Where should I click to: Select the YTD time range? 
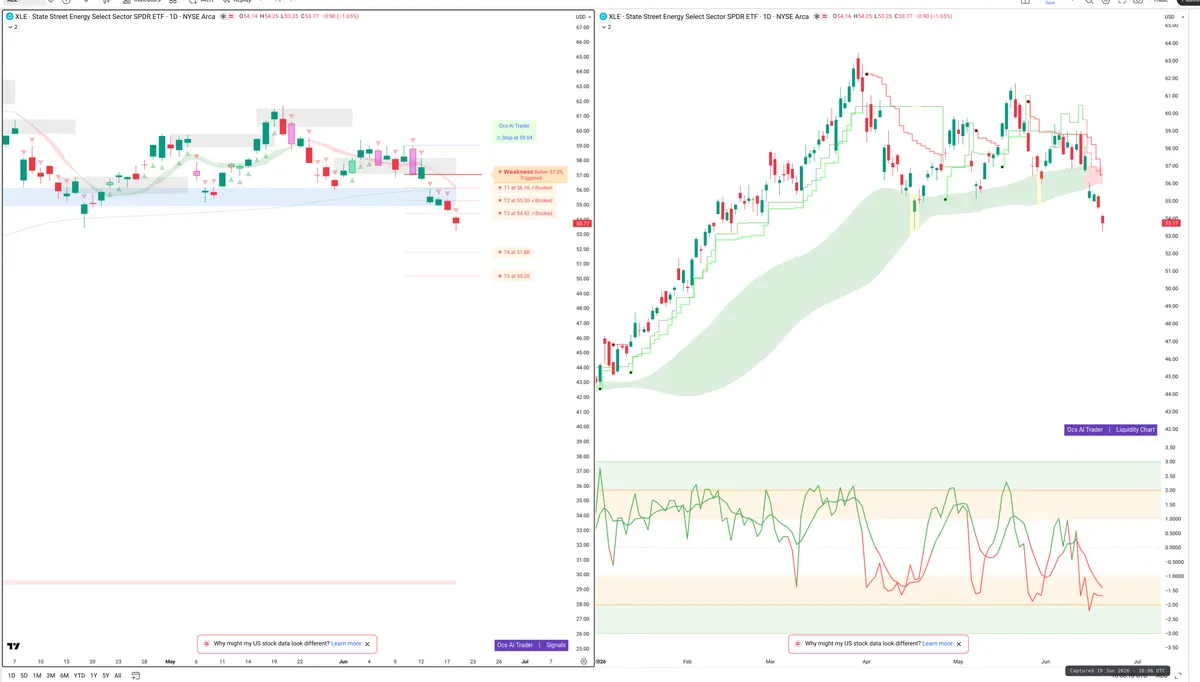(79, 676)
